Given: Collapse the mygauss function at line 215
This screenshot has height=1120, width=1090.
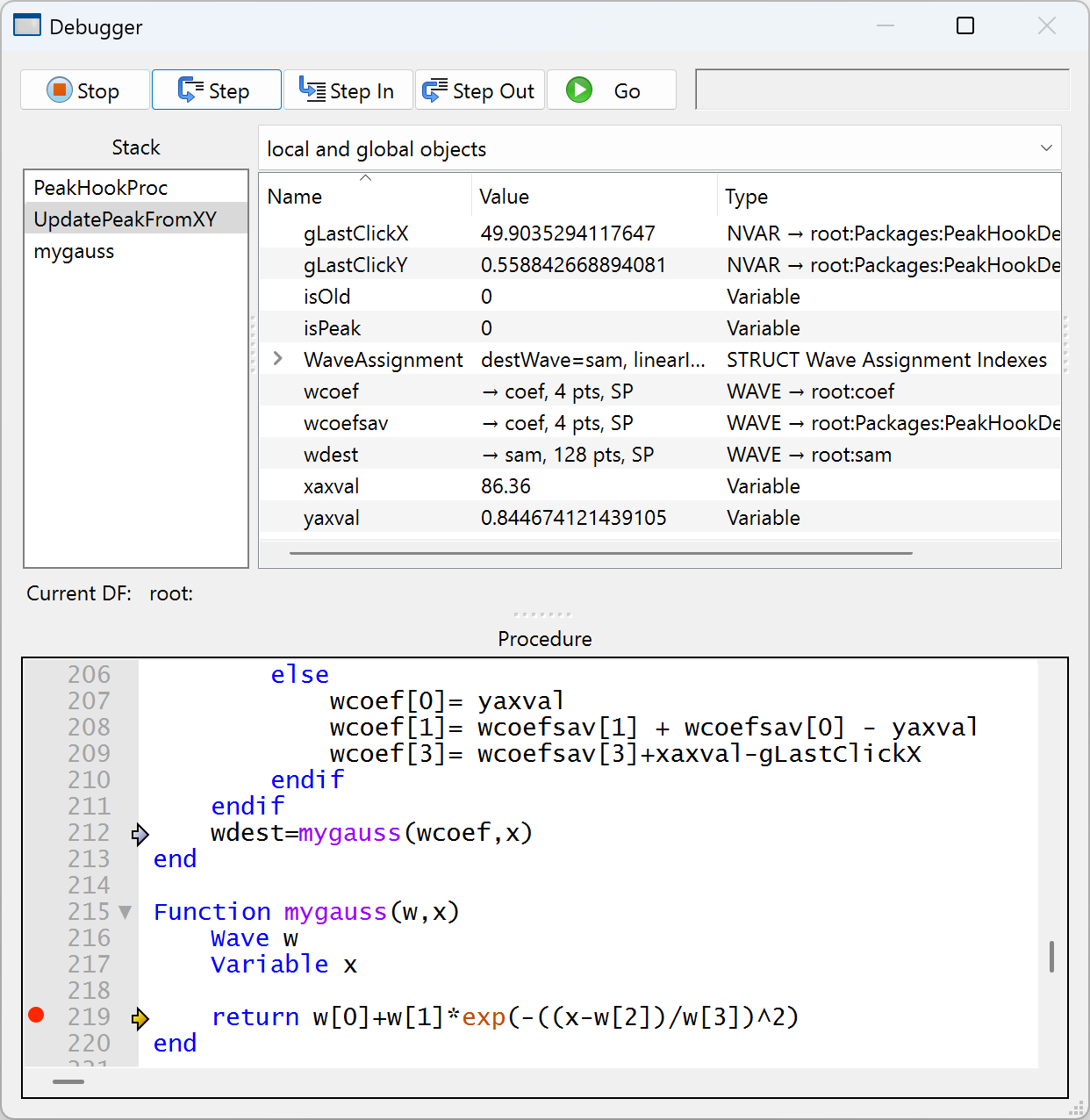Looking at the screenshot, I should tap(125, 912).
